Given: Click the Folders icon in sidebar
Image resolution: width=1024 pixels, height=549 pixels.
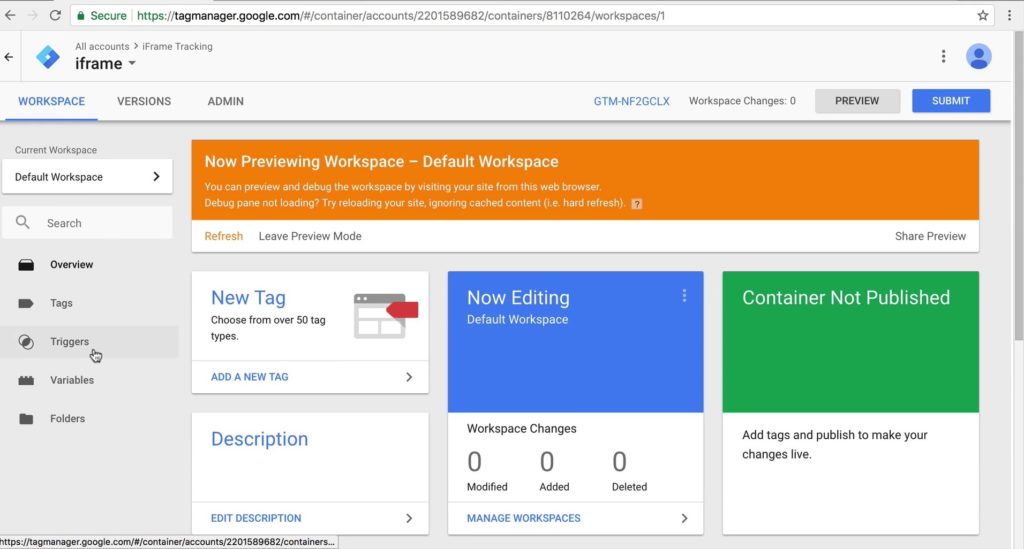Looking at the screenshot, I should tap(26, 418).
